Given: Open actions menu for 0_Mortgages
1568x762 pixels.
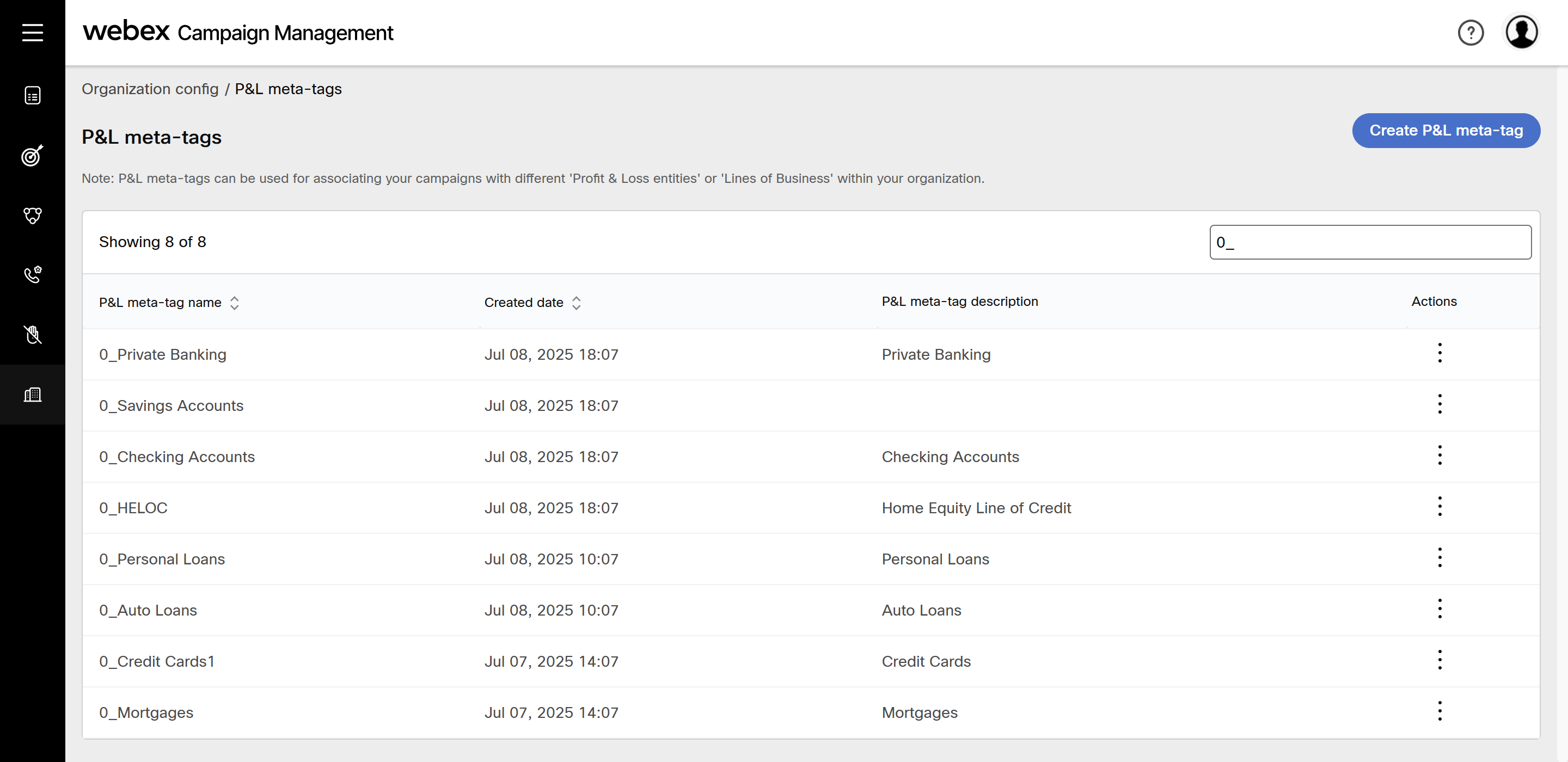Looking at the screenshot, I should (1440, 711).
